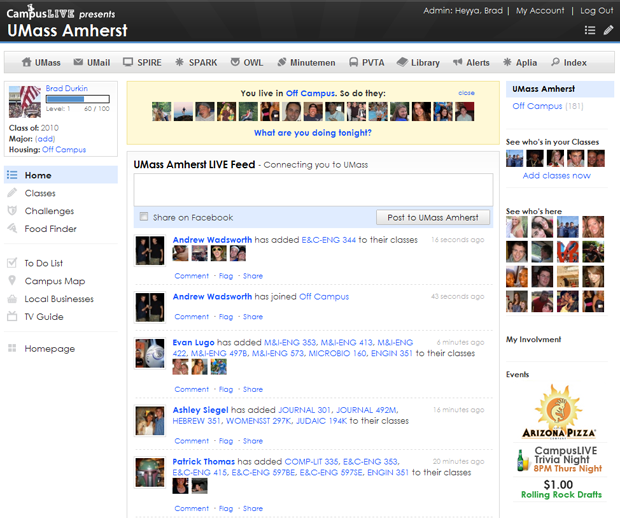Click the Log Out link
Viewport: 620px width, 518px height.
(x=596, y=10)
